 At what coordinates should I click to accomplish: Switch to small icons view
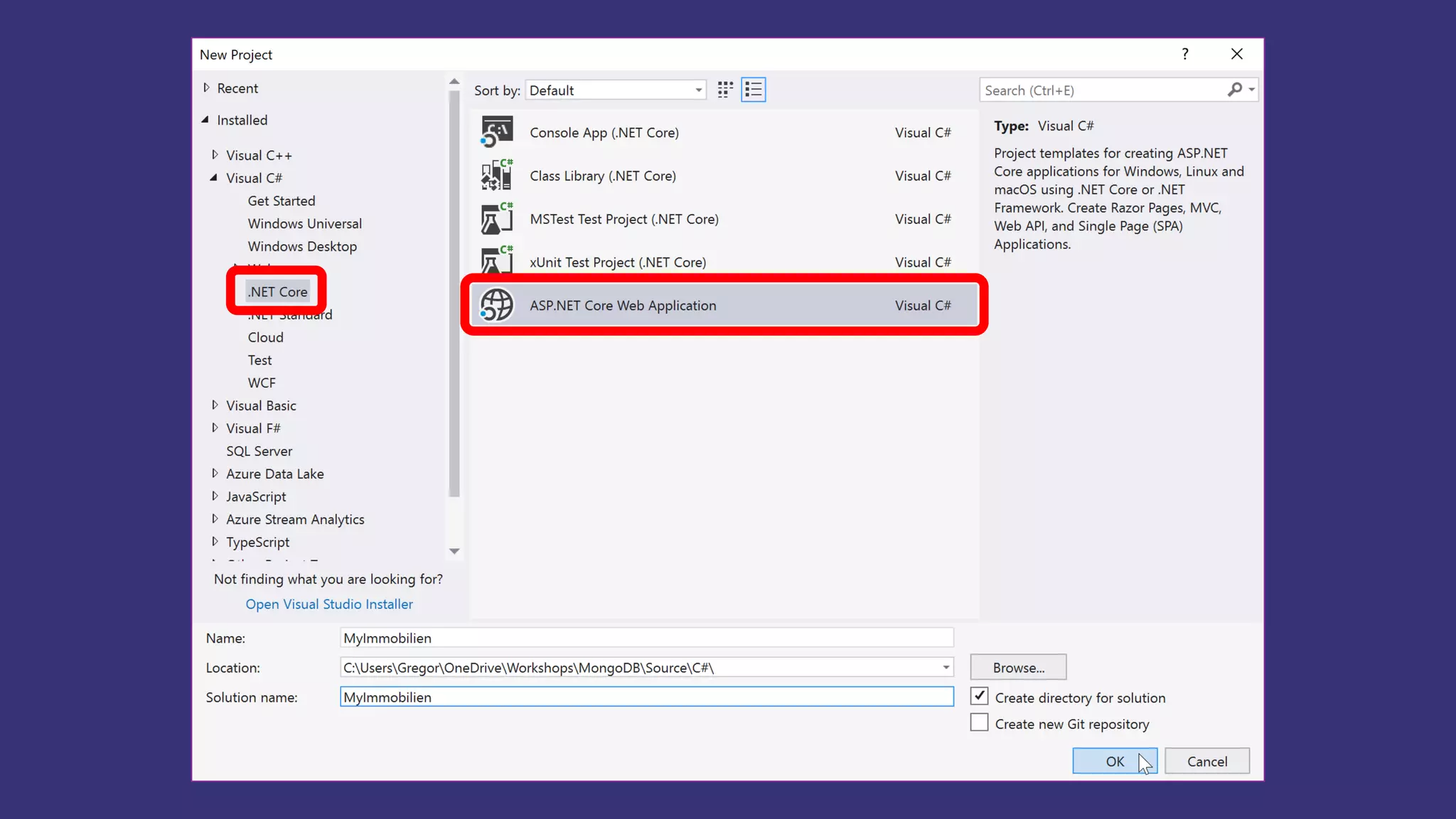[725, 90]
